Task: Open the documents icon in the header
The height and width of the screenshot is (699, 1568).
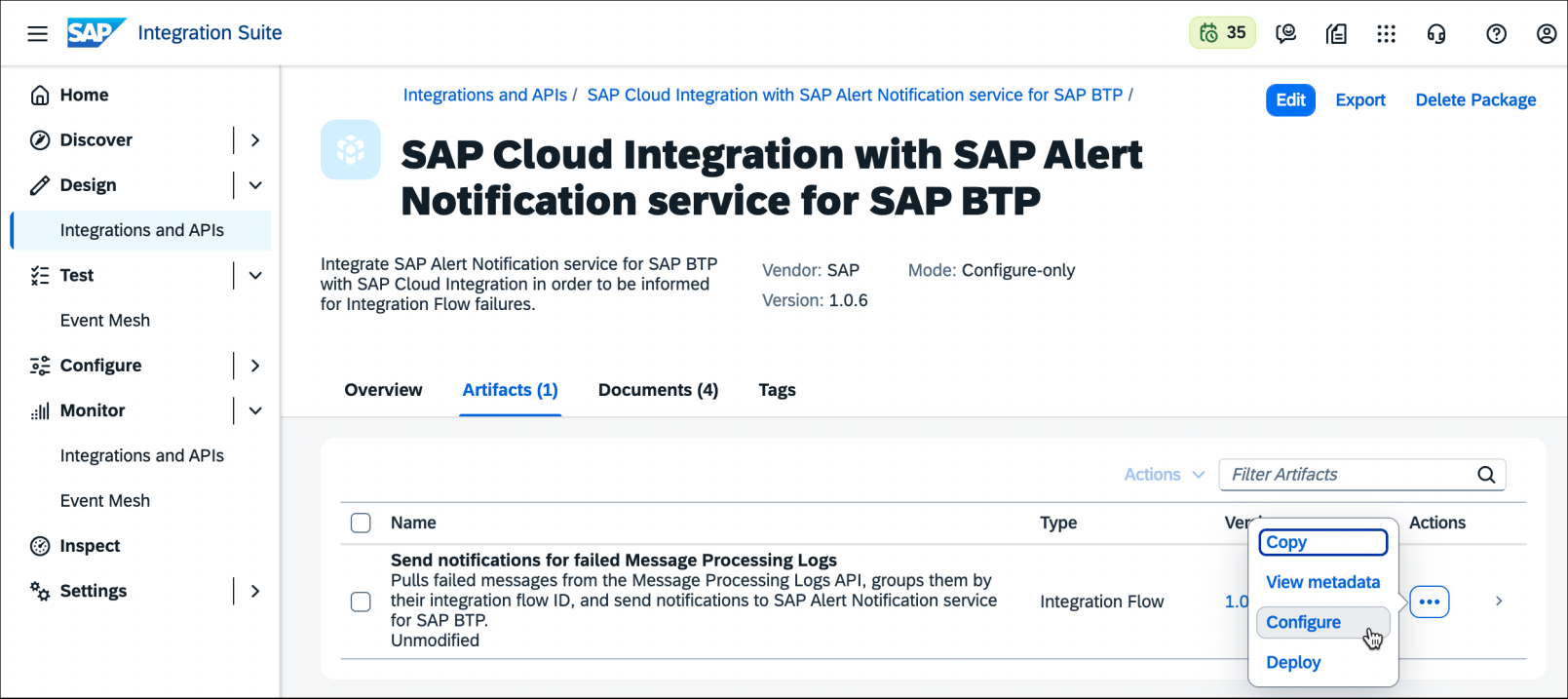Action: (1337, 33)
